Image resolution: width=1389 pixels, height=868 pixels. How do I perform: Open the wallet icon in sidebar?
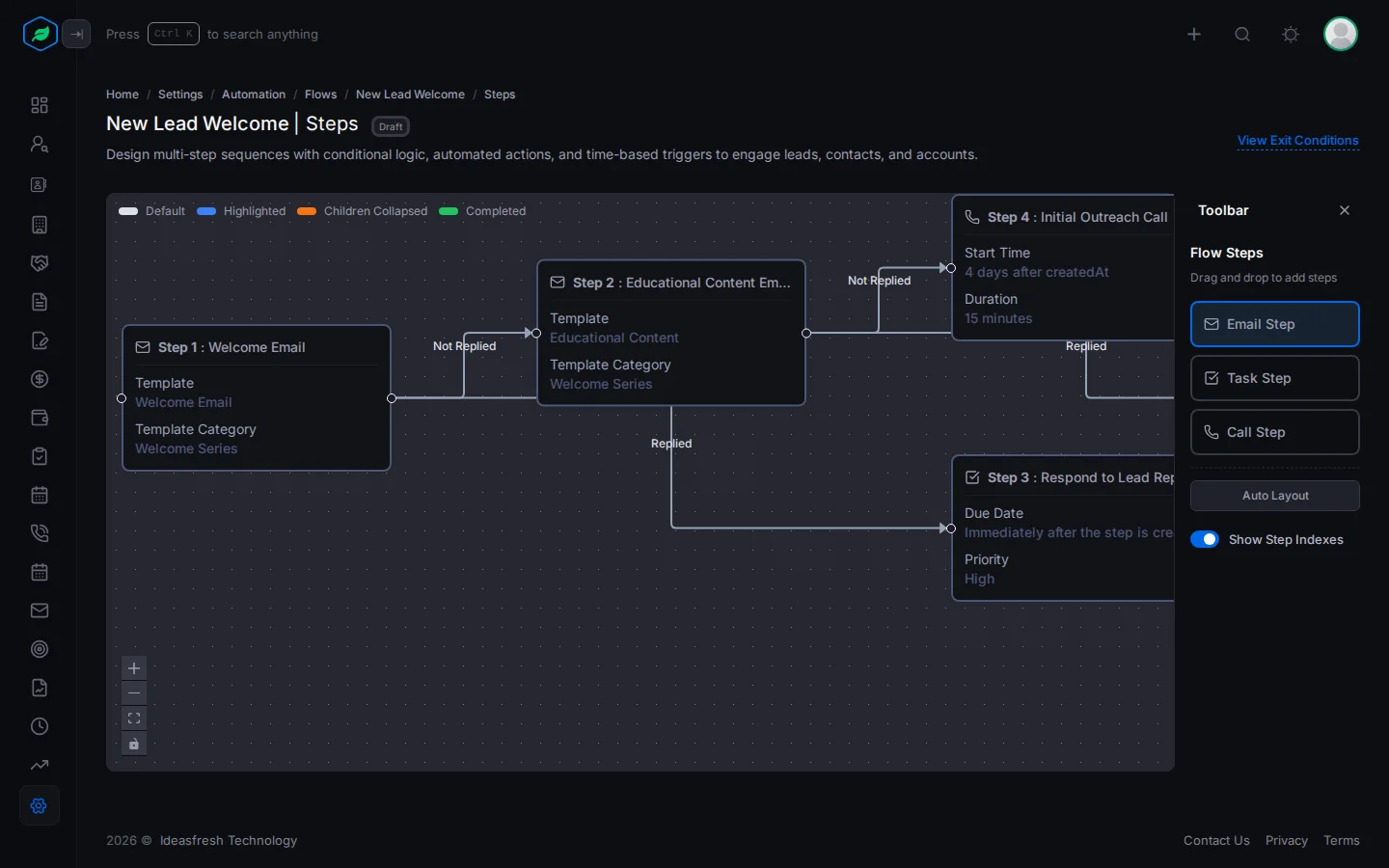40,418
